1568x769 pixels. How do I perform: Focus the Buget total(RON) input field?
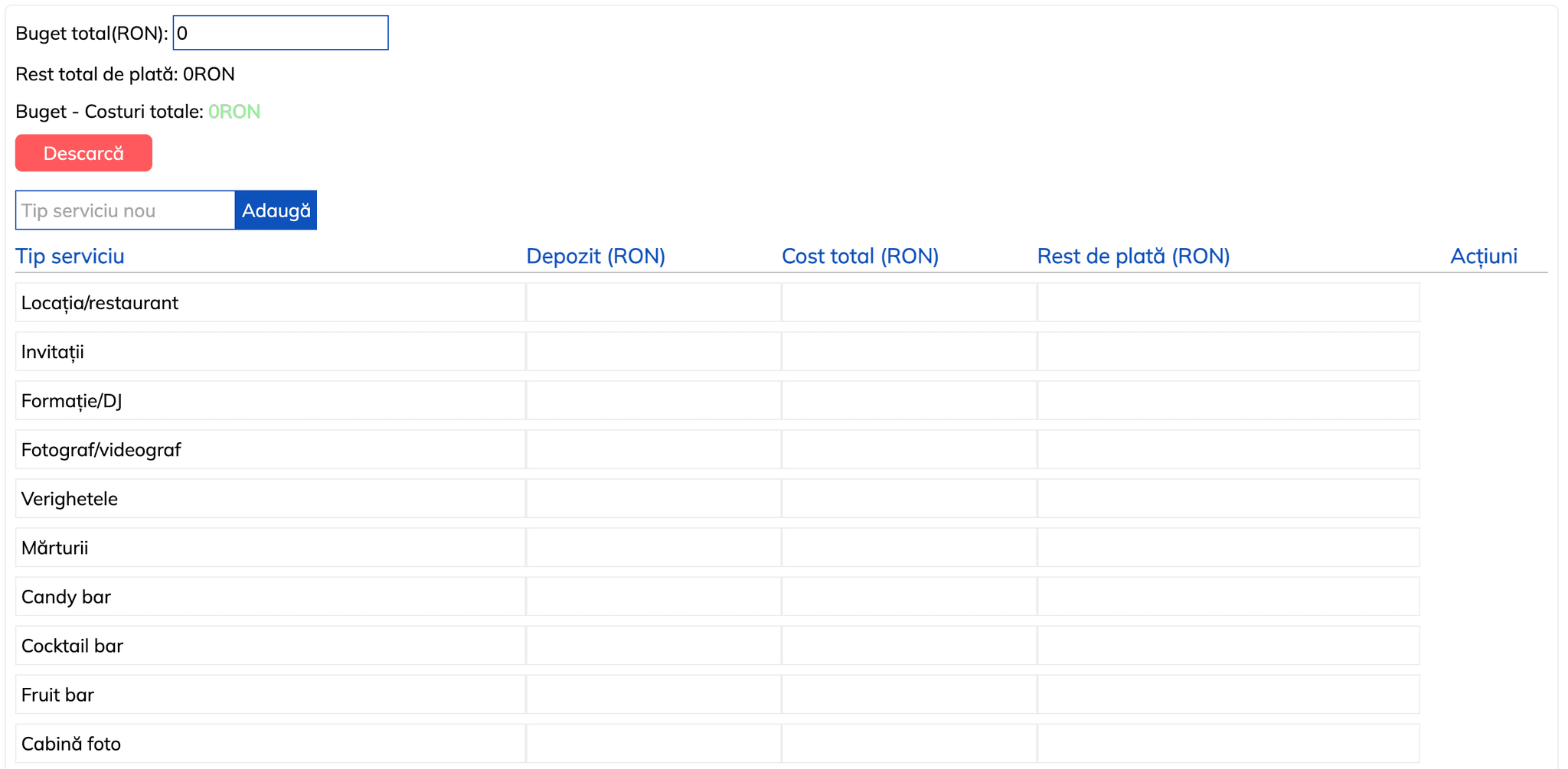[280, 33]
